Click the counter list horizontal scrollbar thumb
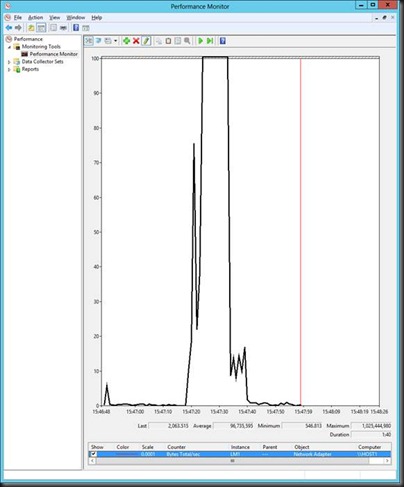 click(x=232, y=461)
